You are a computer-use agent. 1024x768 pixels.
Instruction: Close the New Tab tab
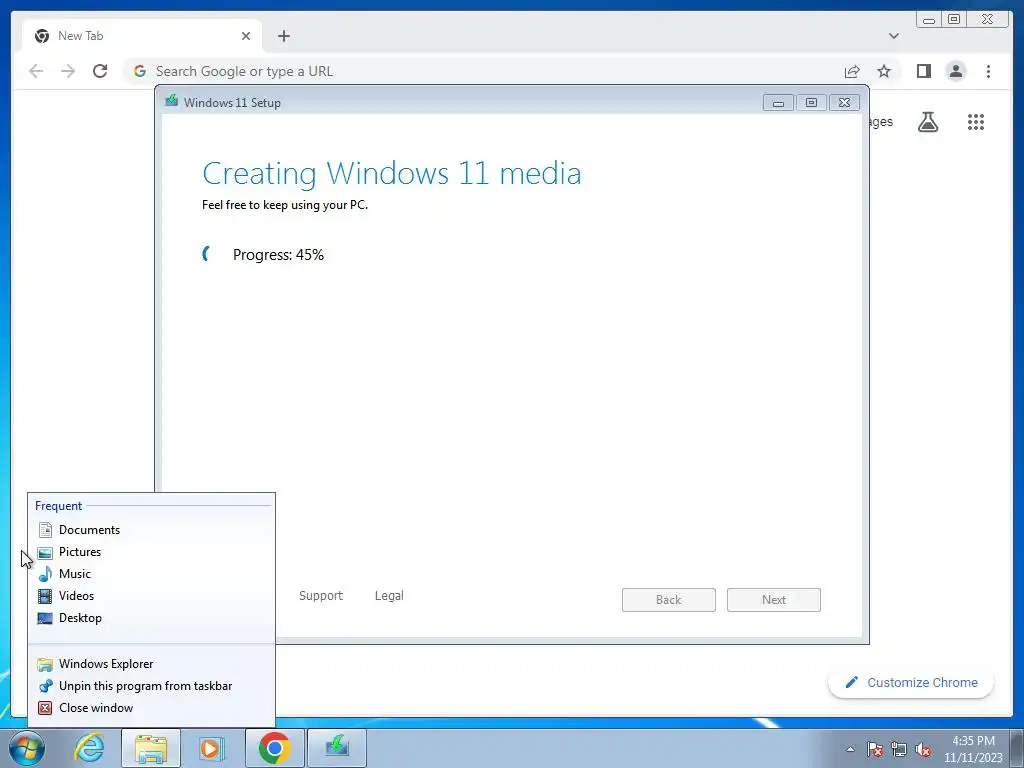coord(246,36)
